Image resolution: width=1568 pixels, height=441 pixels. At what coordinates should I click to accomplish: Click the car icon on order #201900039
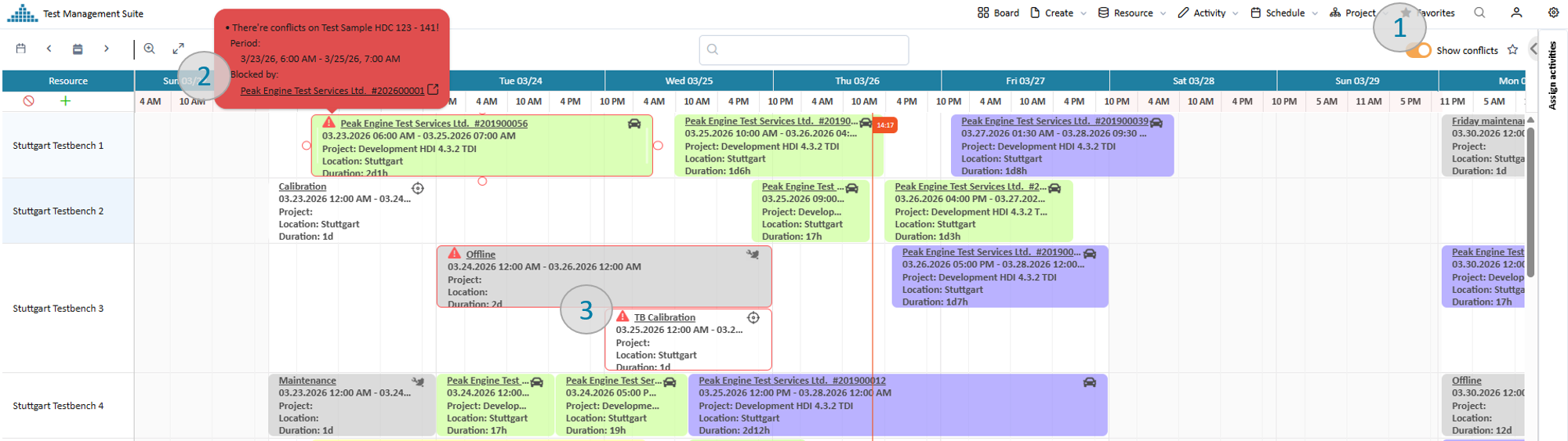pyautogui.click(x=1156, y=122)
